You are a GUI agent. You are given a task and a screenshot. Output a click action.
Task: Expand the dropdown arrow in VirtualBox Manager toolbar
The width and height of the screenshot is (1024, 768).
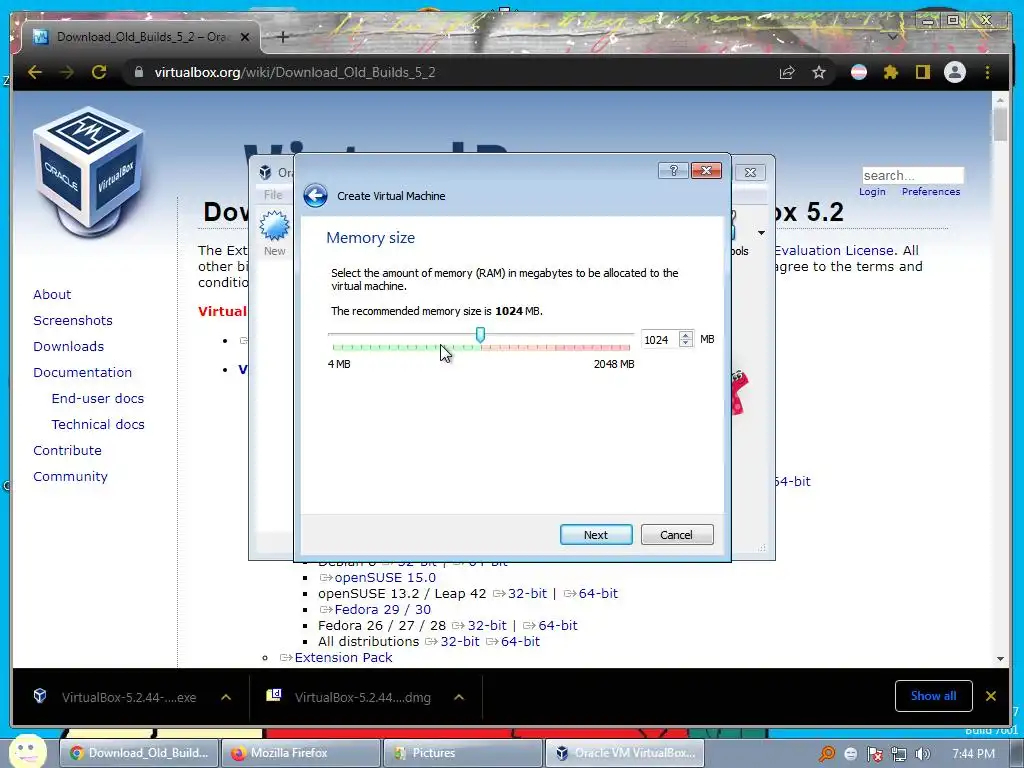[x=761, y=233]
